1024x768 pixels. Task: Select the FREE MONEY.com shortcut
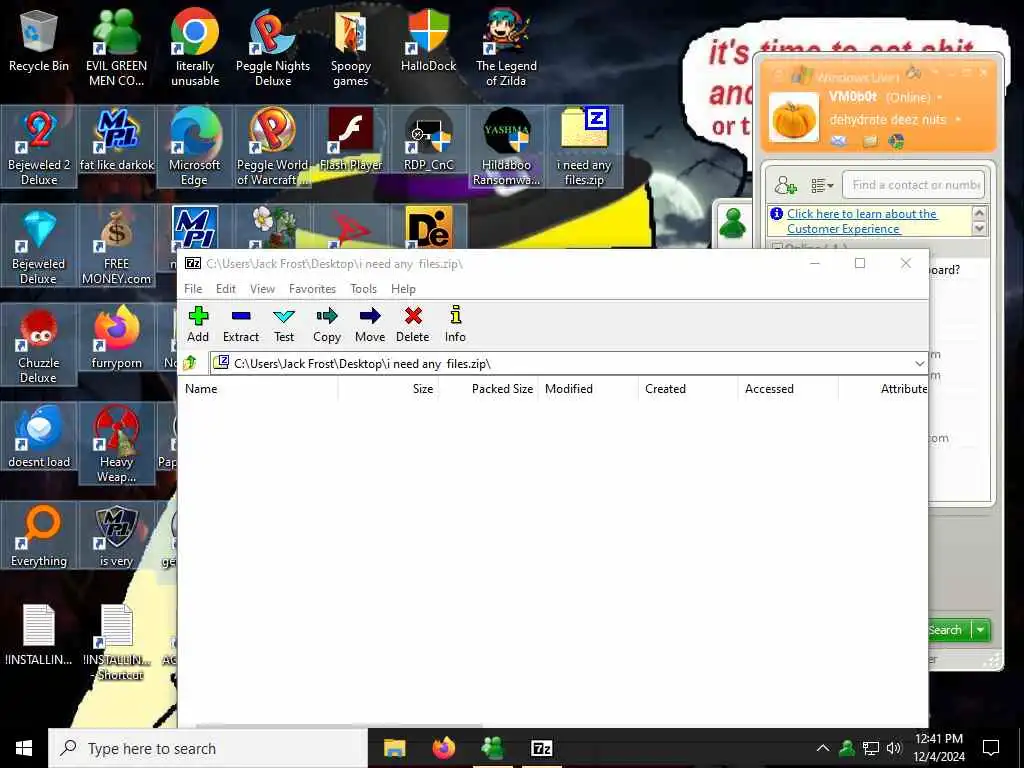[x=116, y=246]
